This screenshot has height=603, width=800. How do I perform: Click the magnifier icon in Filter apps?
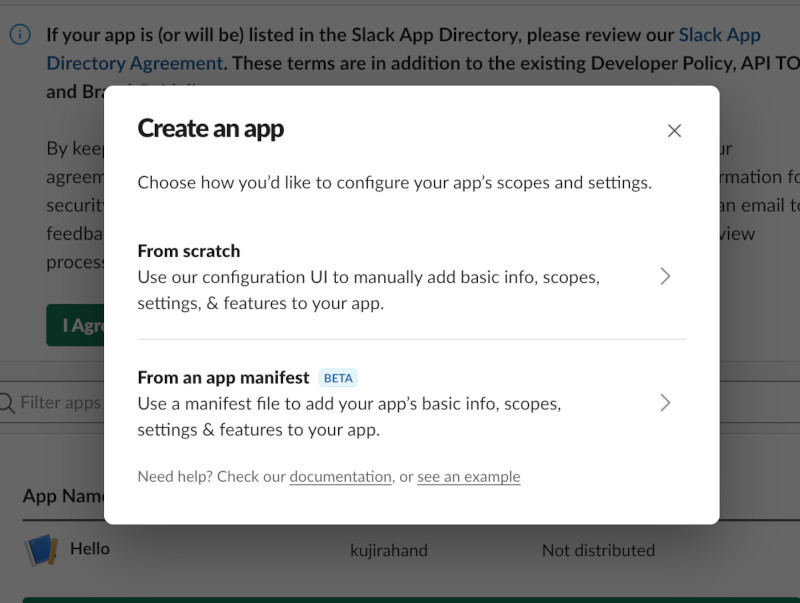coord(7,403)
